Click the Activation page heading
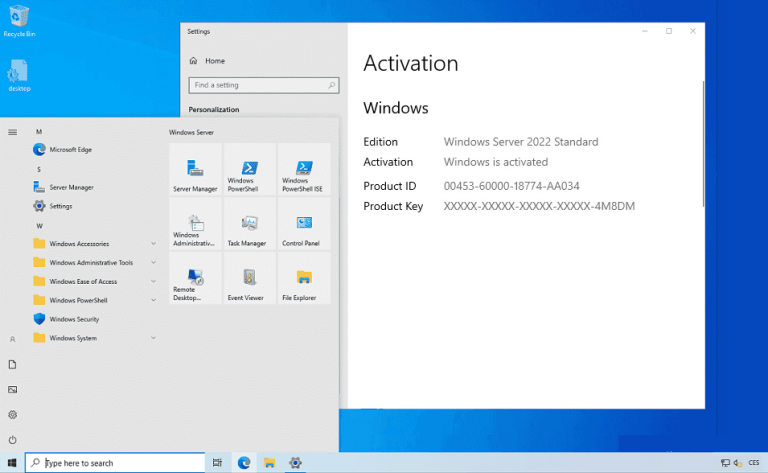The image size is (768, 473). tap(410, 64)
